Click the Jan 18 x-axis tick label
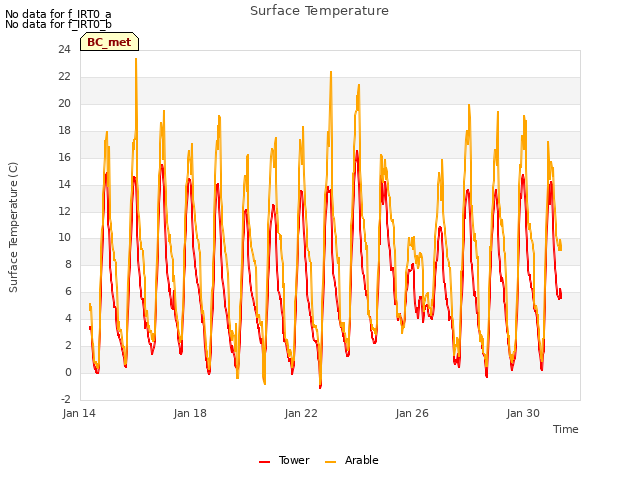The image size is (640, 480). click(190, 413)
